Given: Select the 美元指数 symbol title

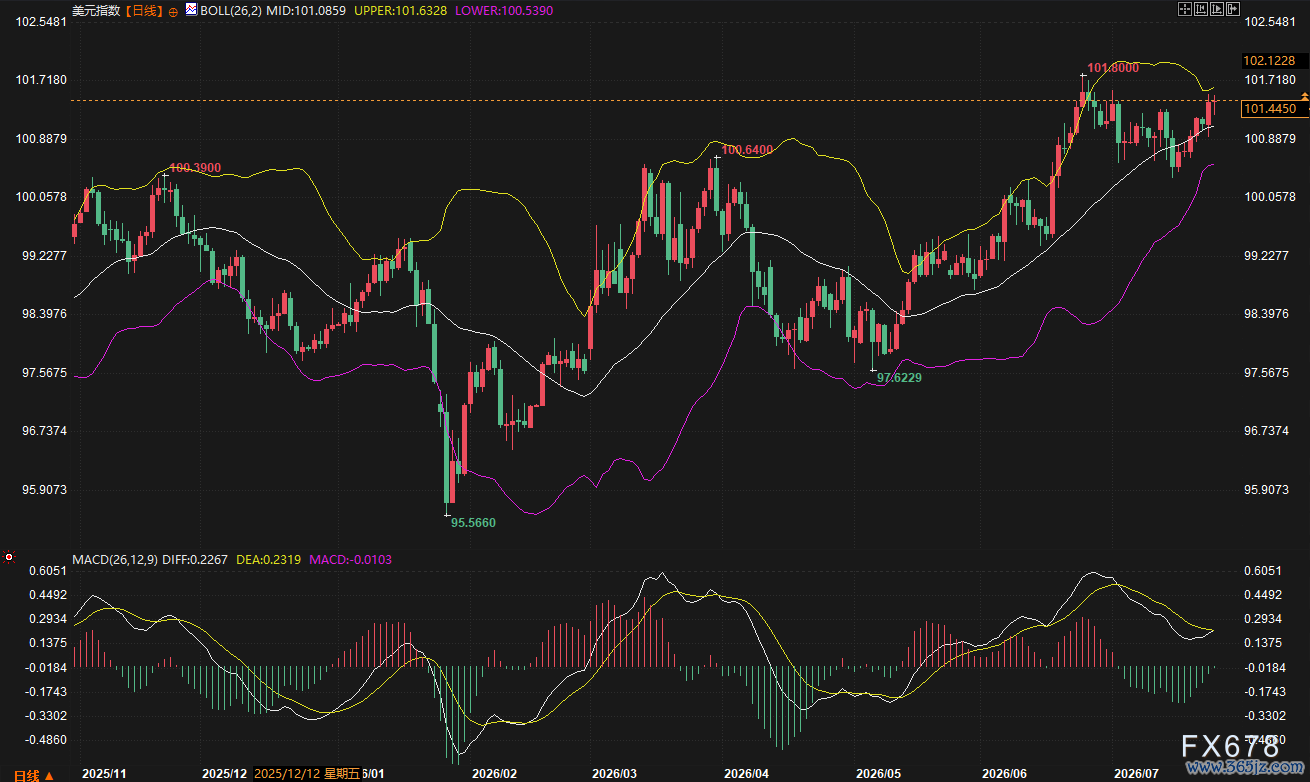Looking at the screenshot, I should pos(97,10).
